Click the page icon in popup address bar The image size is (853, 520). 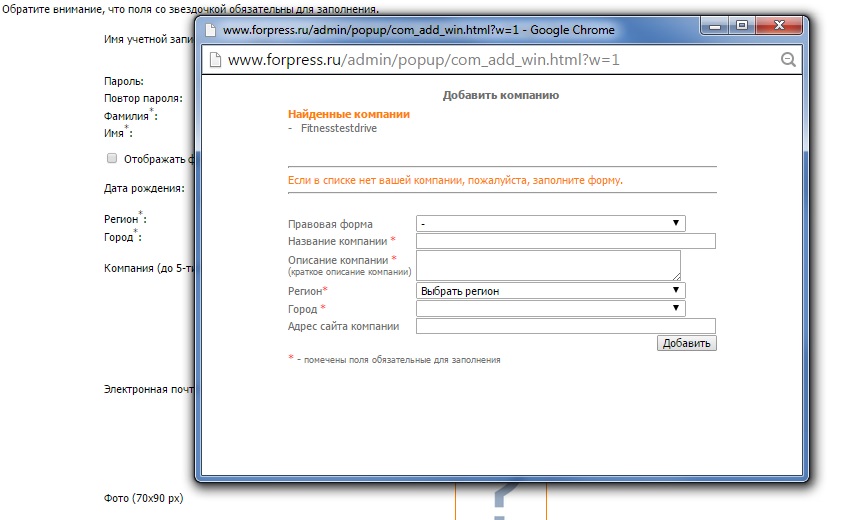(215, 60)
